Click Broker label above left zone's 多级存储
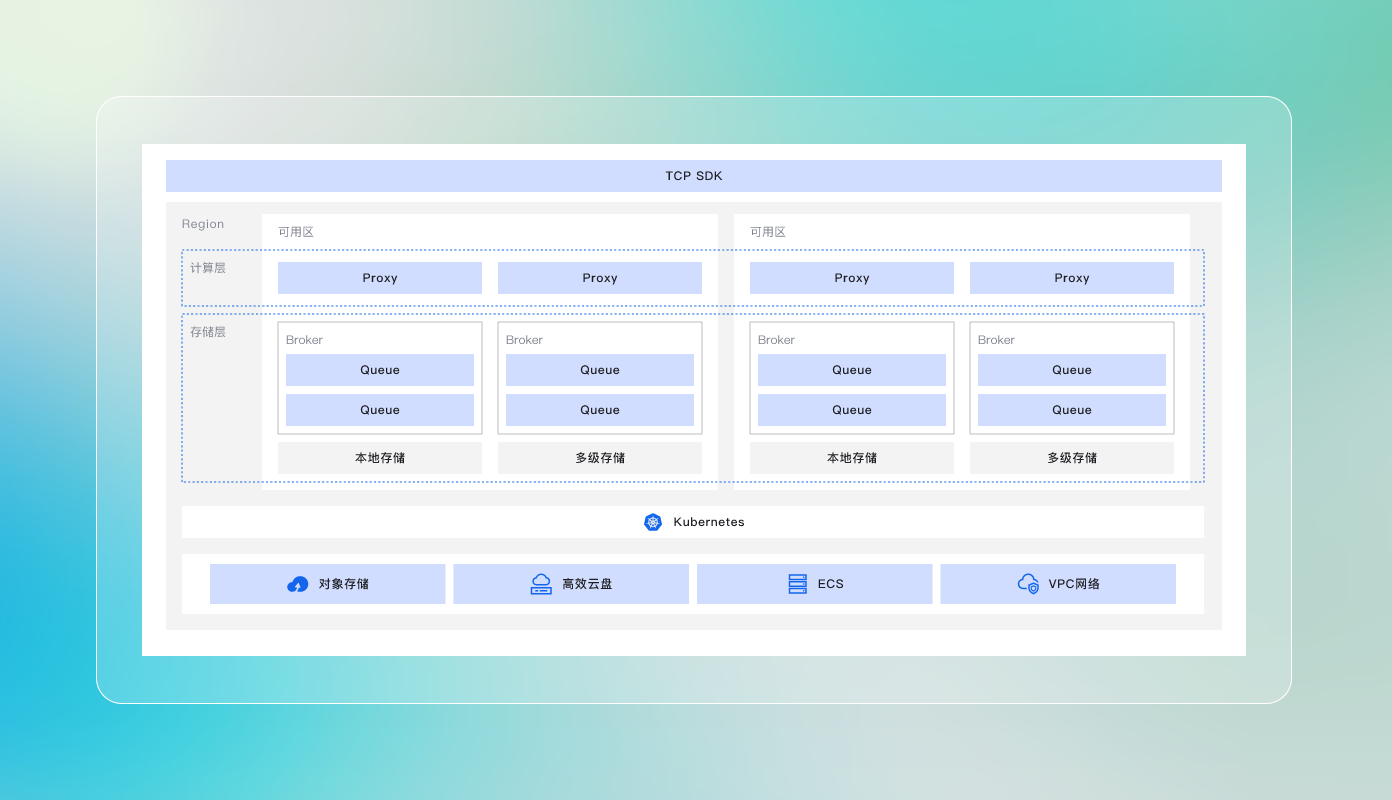1392x800 pixels. pyautogui.click(x=524, y=340)
